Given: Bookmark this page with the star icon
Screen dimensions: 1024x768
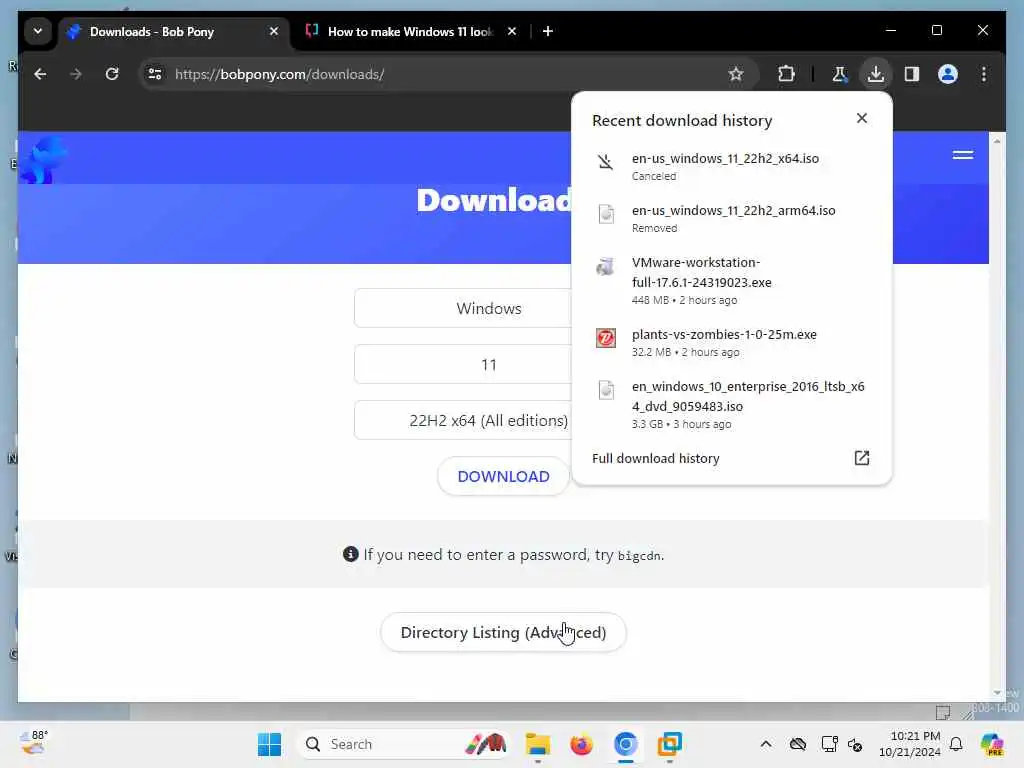Looking at the screenshot, I should coord(736,74).
